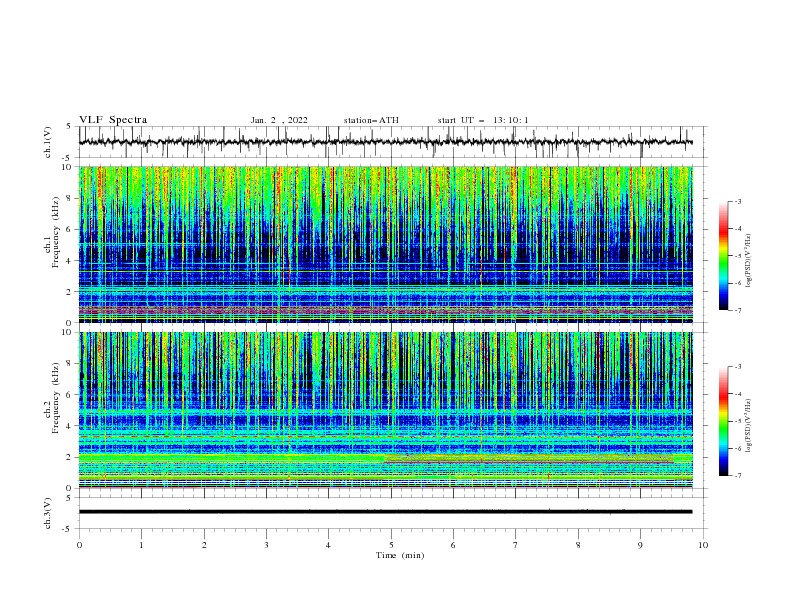Click the ch.1 frequency axis "2" tick
This screenshot has height=612, width=792.
[x=69, y=292]
